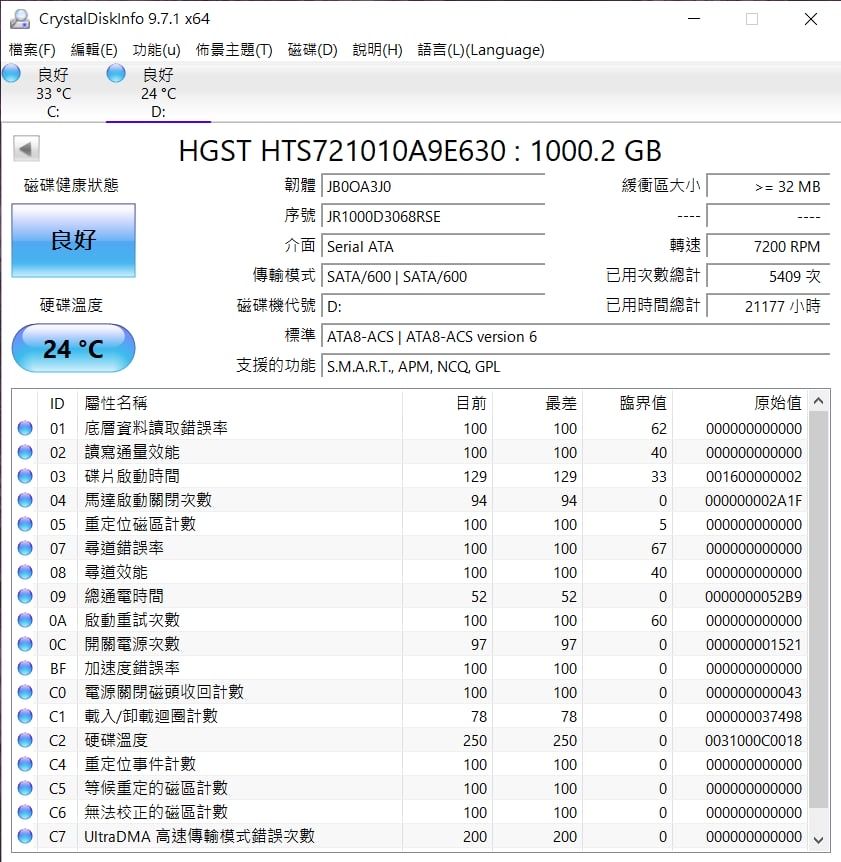Click the C: drive status orb

(12, 73)
